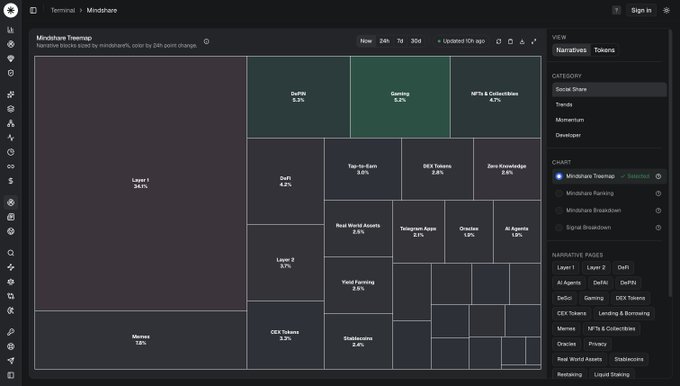Open the DeSci narrative page chip

point(564,298)
